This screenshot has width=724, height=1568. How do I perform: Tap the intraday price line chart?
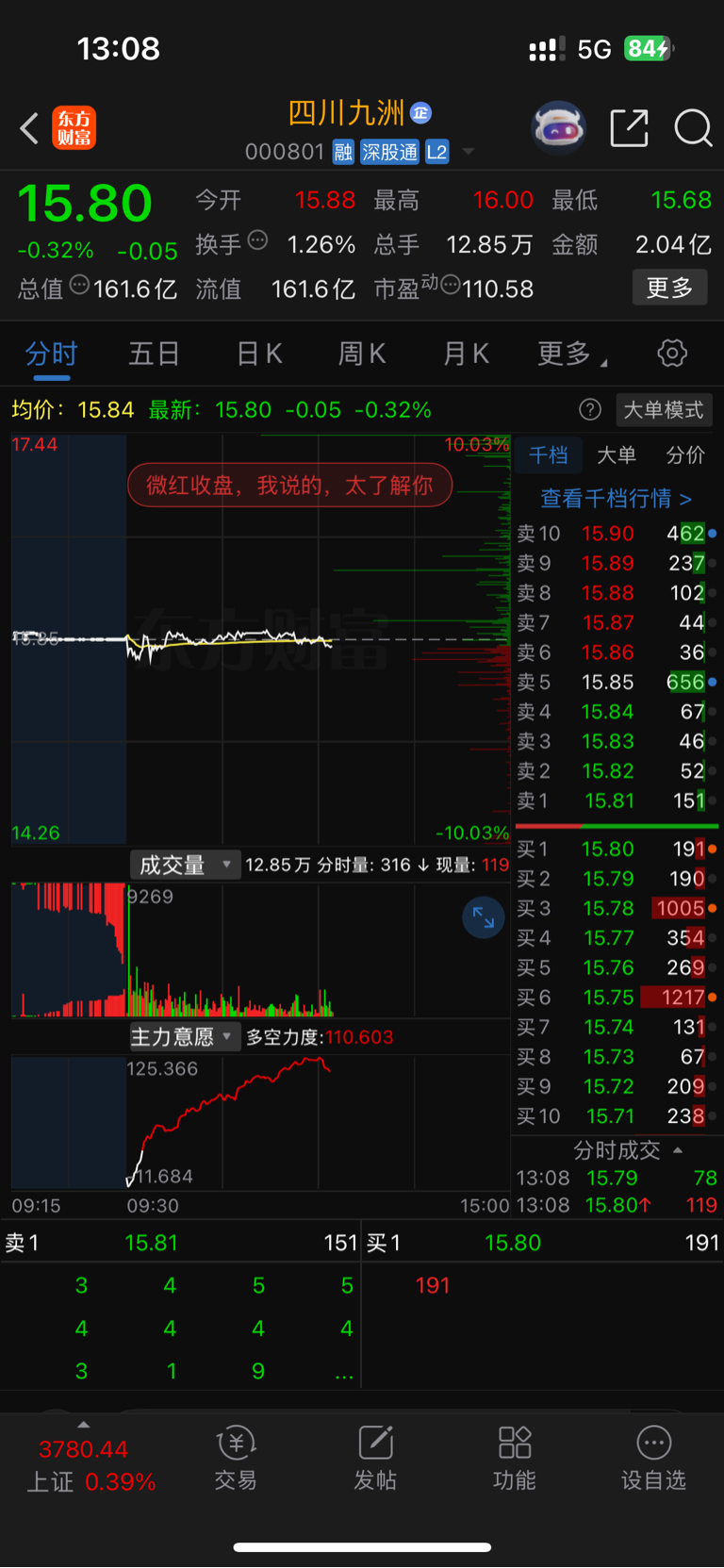point(261,638)
